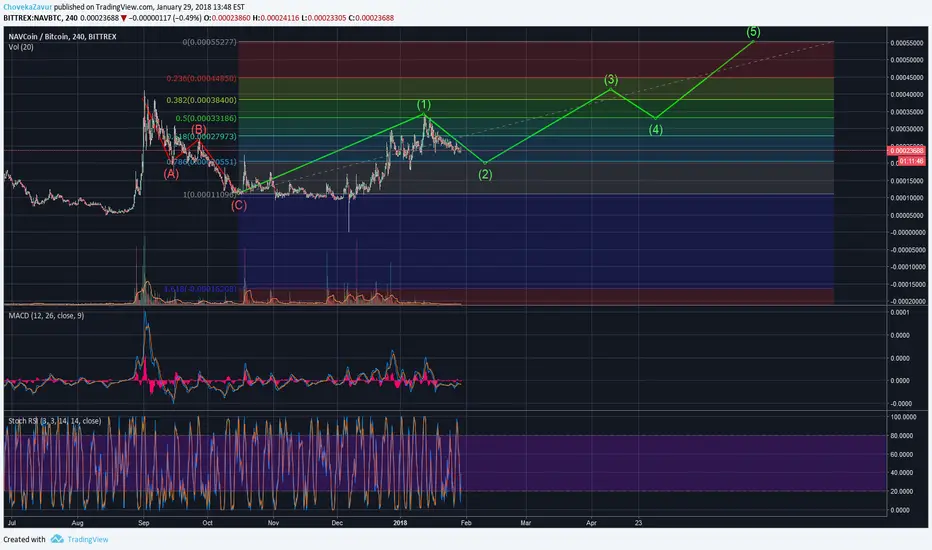Select the green (1) wave label

coord(423,105)
